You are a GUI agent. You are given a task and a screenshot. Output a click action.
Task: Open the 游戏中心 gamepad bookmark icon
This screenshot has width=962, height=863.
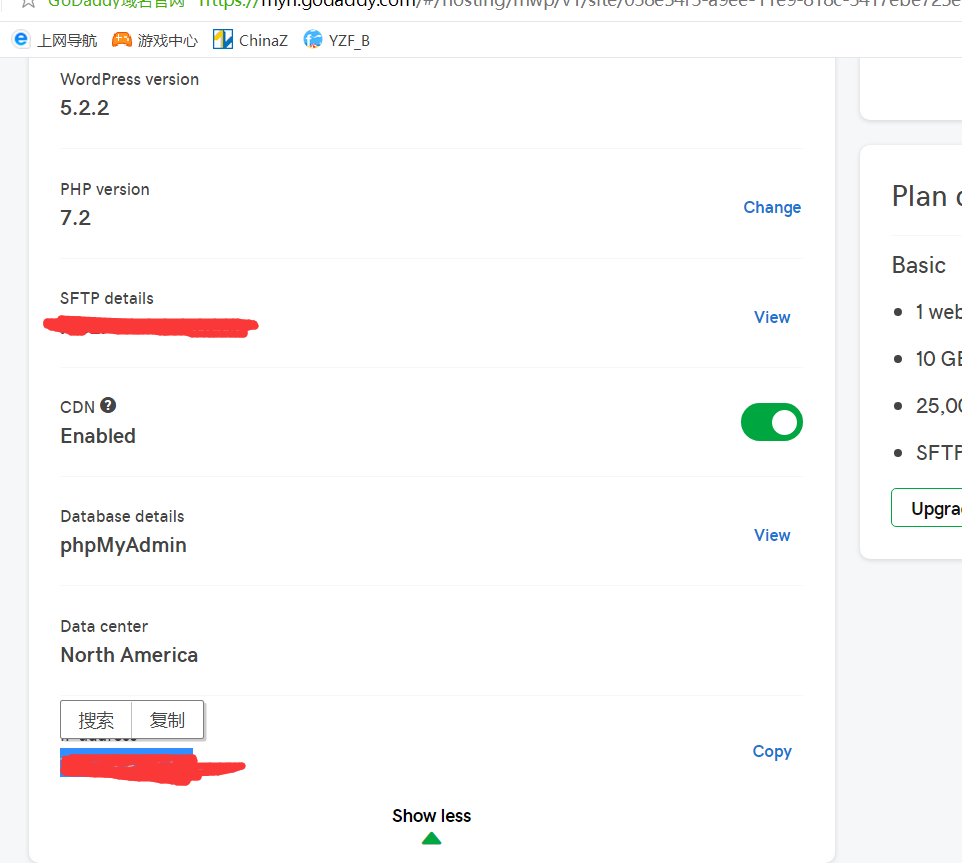pos(121,40)
